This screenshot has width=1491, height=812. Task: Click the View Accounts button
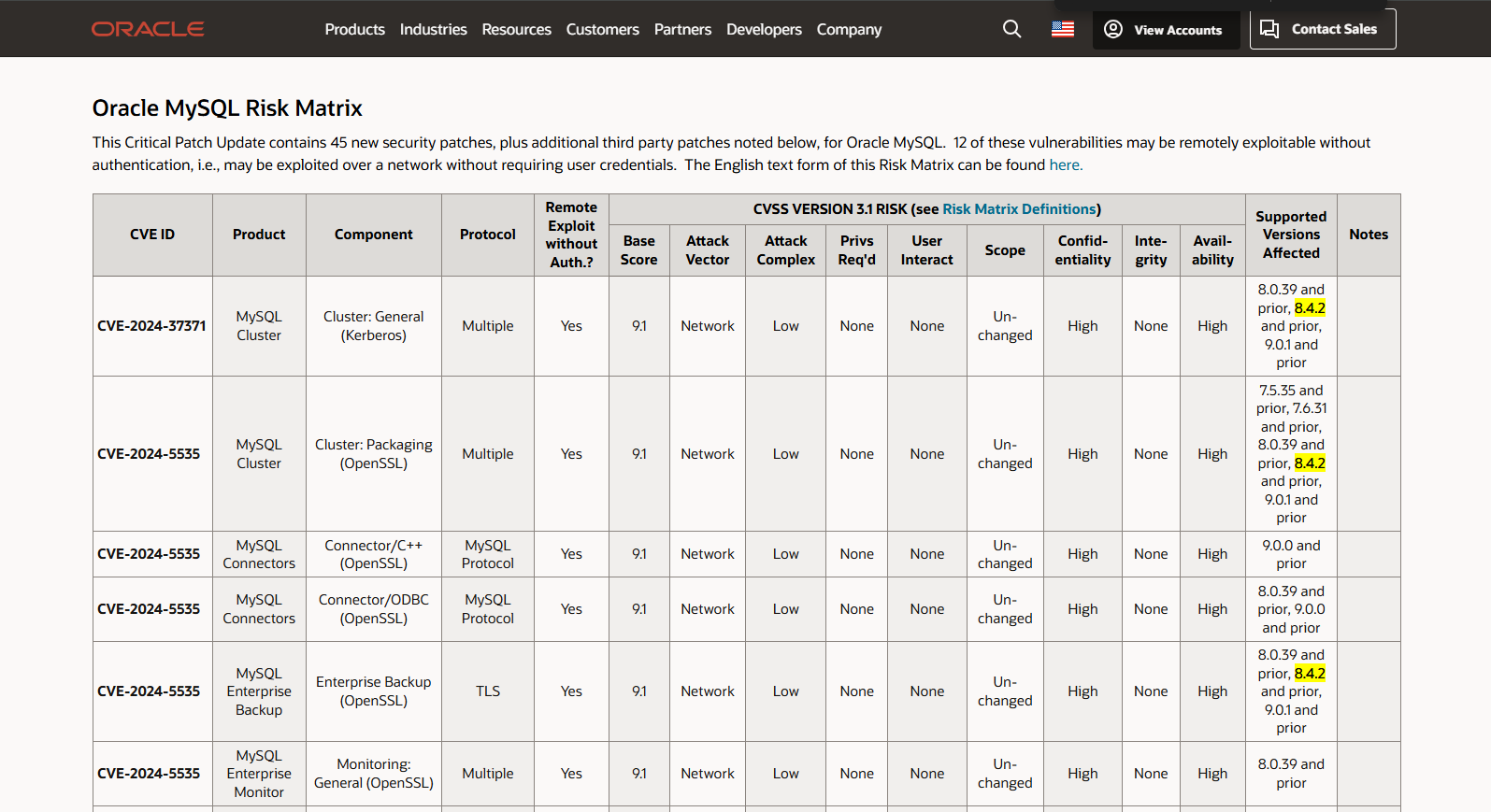tap(1166, 30)
